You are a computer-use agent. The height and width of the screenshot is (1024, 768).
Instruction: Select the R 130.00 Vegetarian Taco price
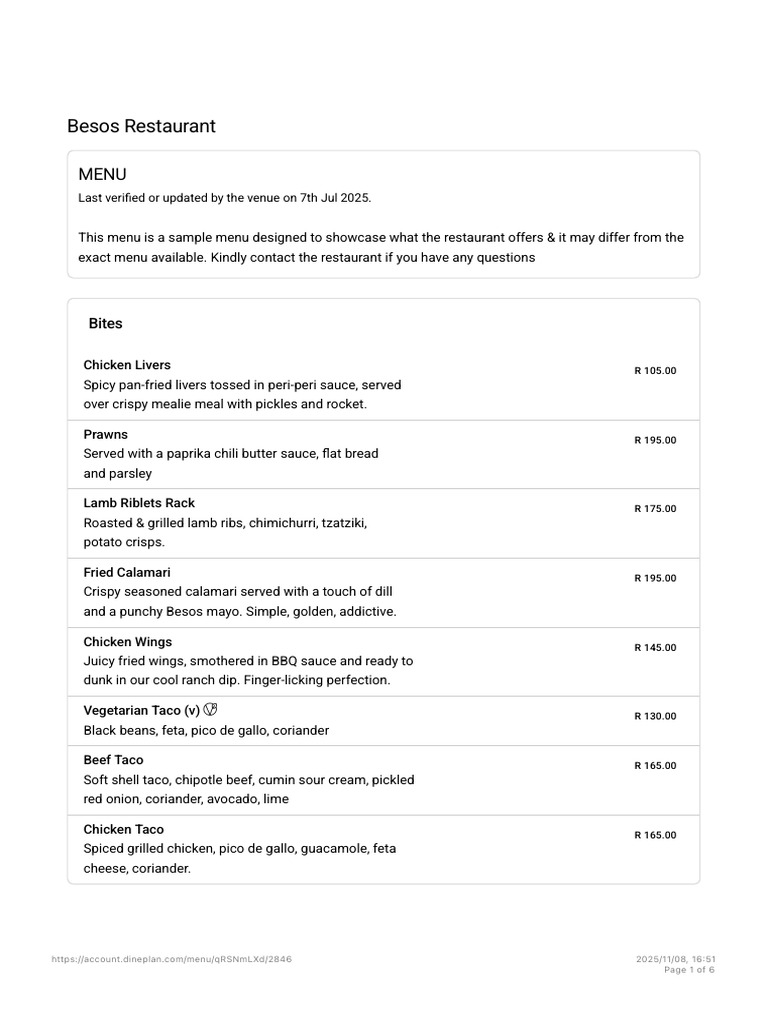pyautogui.click(x=655, y=716)
